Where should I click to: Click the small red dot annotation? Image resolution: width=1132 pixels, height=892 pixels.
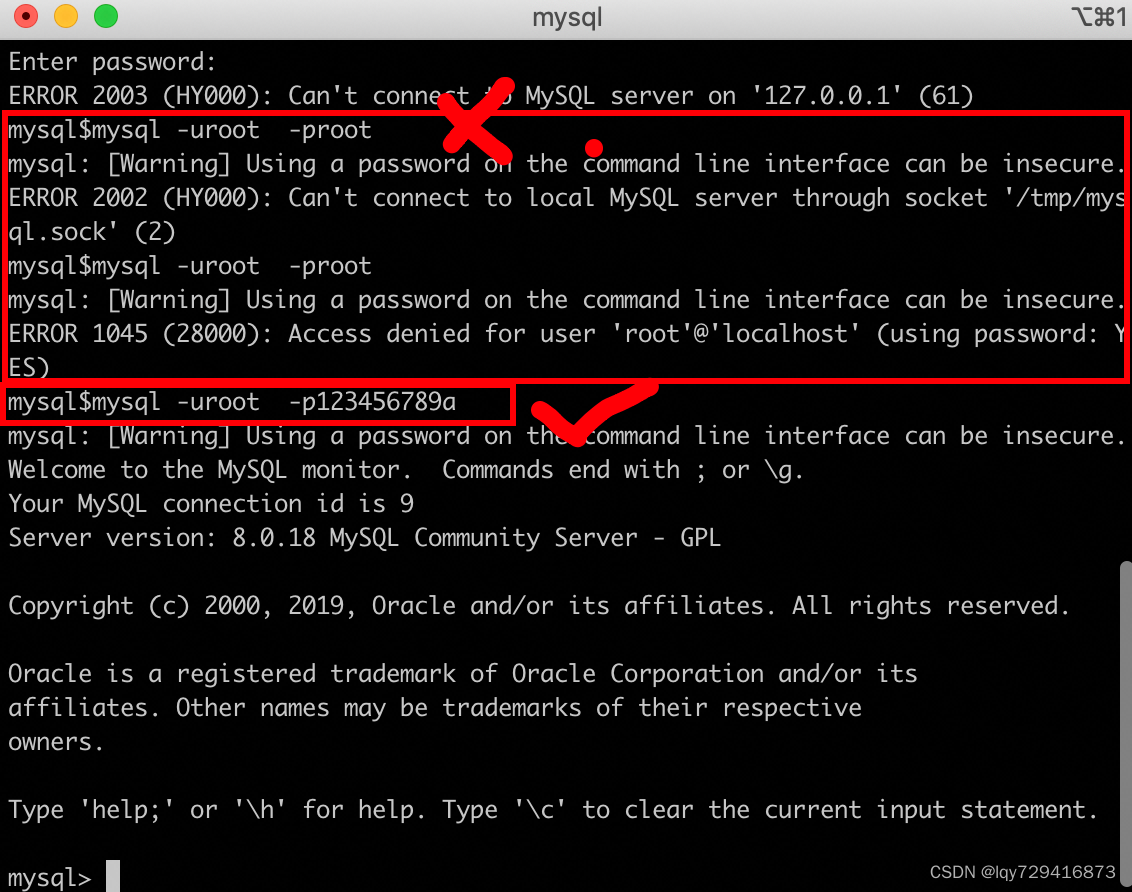[x=594, y=147]
